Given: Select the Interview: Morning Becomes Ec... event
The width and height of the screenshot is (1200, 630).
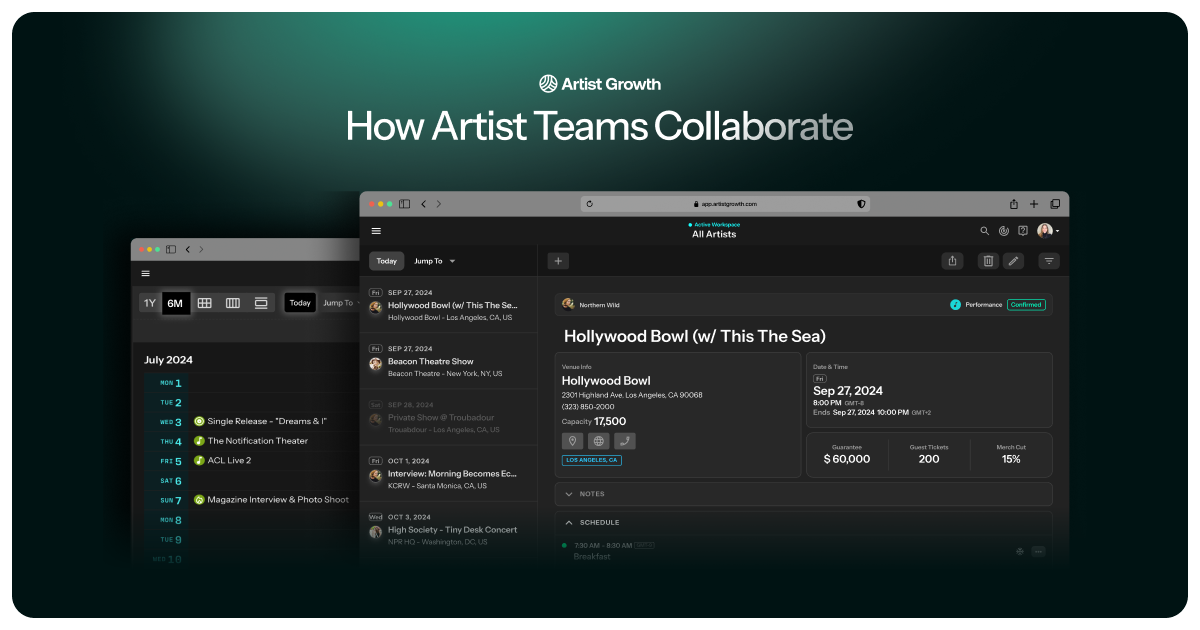Looking at the screenshot, I should click(x=448, y=473).
